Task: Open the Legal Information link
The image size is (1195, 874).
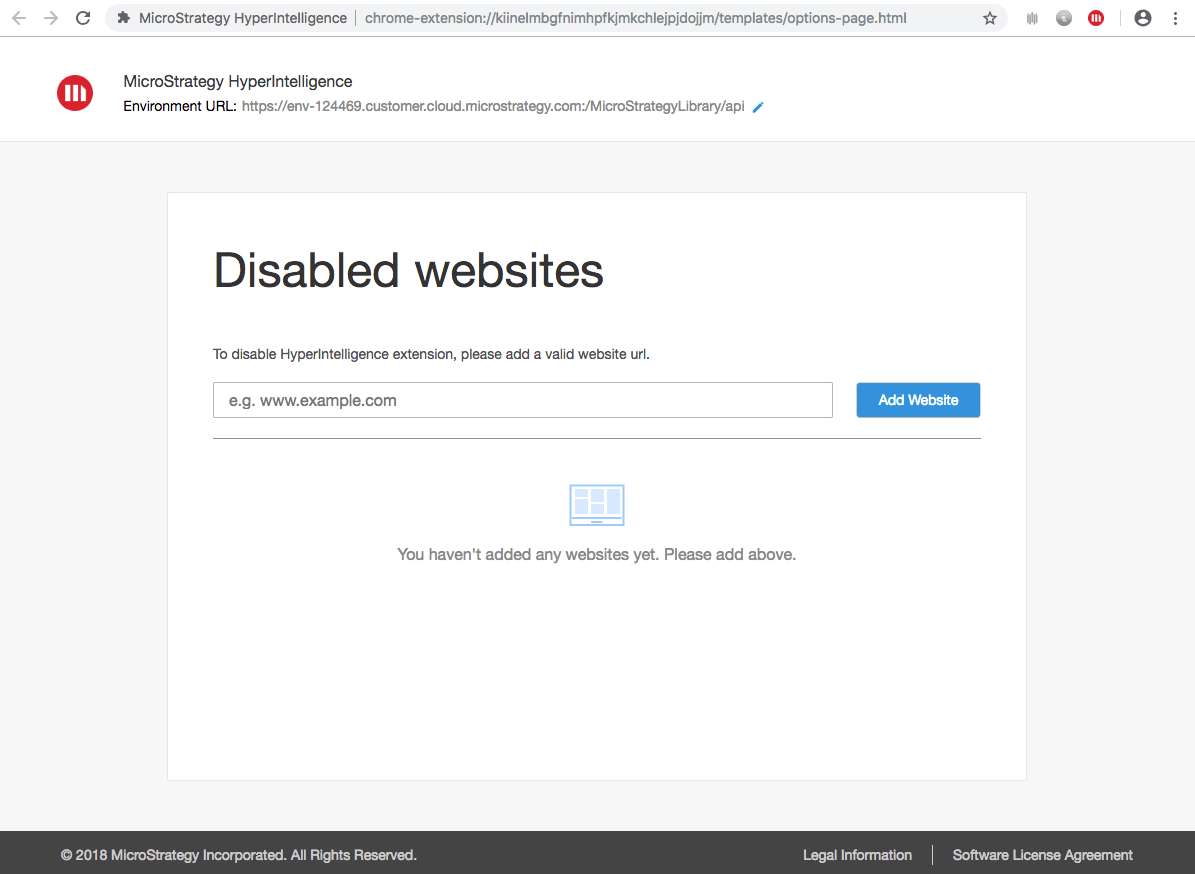Action: tap(857, 855)
